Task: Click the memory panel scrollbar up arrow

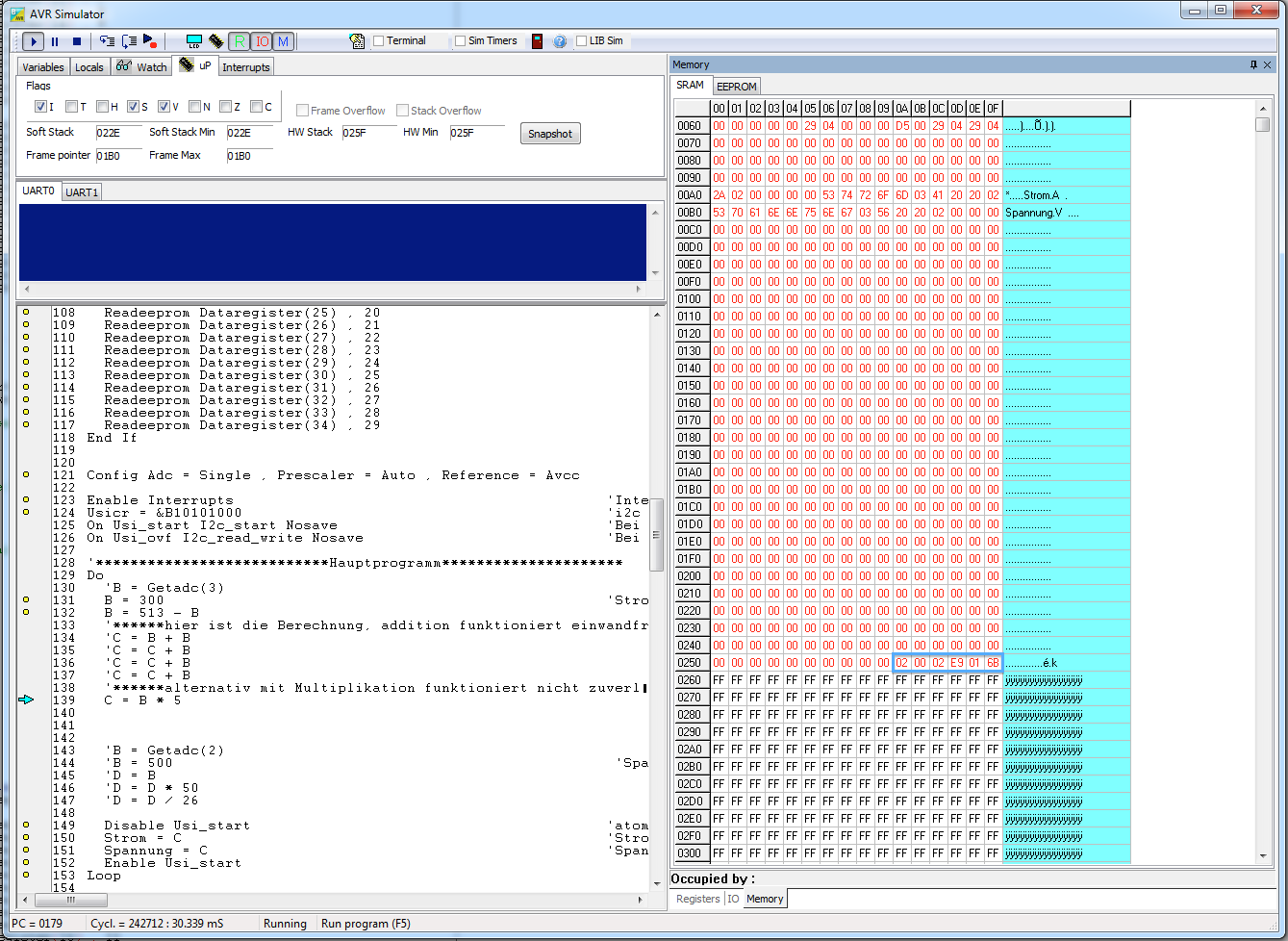Action: pyautogui.click(x=1263, y=108)
